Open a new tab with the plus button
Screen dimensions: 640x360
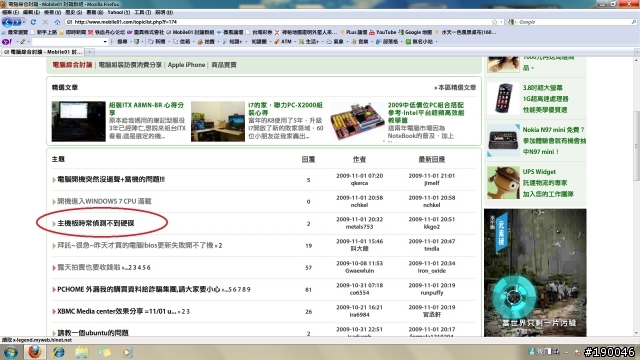pyautogui.click(x=89, y=52)
